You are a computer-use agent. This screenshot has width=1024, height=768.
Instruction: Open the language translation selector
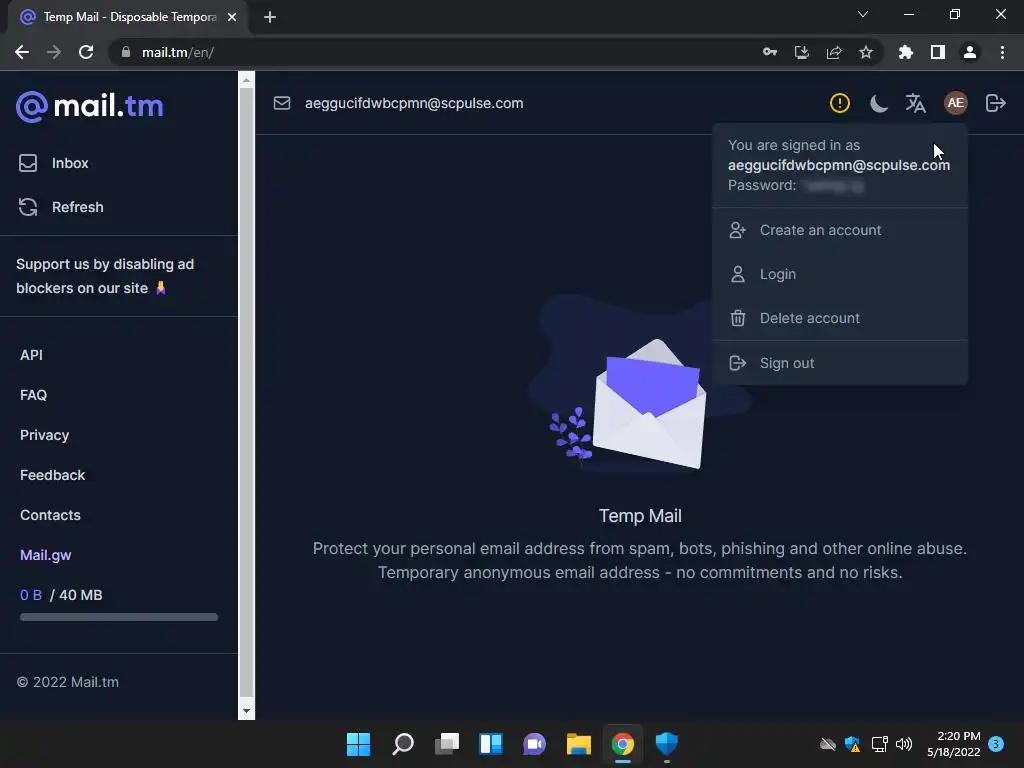tap(916, 103)
